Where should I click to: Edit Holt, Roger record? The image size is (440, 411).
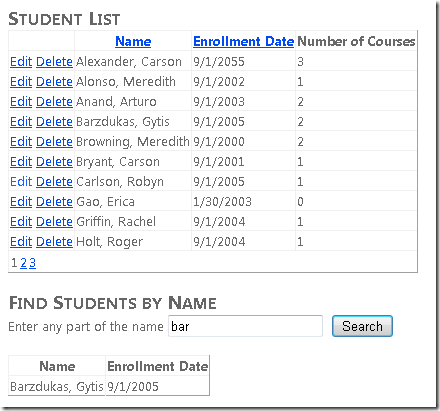(21, 242)
